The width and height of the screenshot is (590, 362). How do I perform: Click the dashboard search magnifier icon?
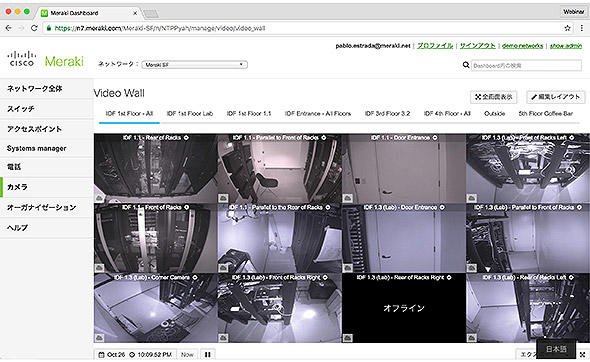click(466, 65)
